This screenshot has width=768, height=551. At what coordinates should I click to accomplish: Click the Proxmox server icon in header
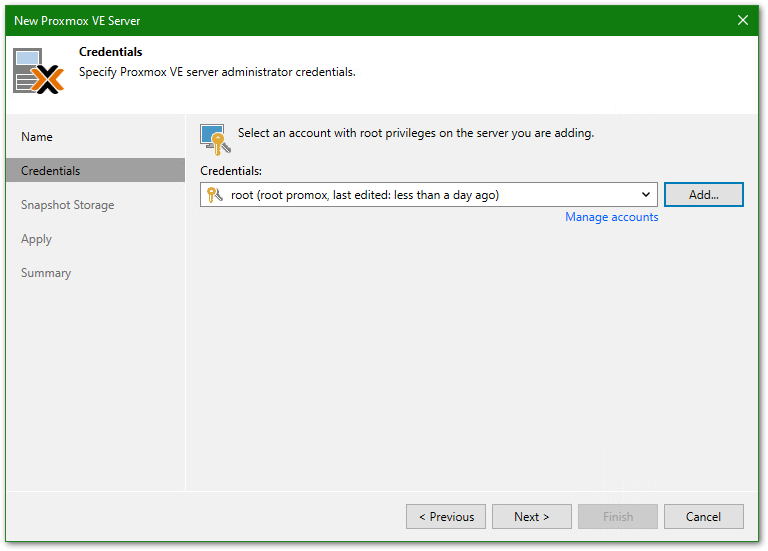(38, 71)
